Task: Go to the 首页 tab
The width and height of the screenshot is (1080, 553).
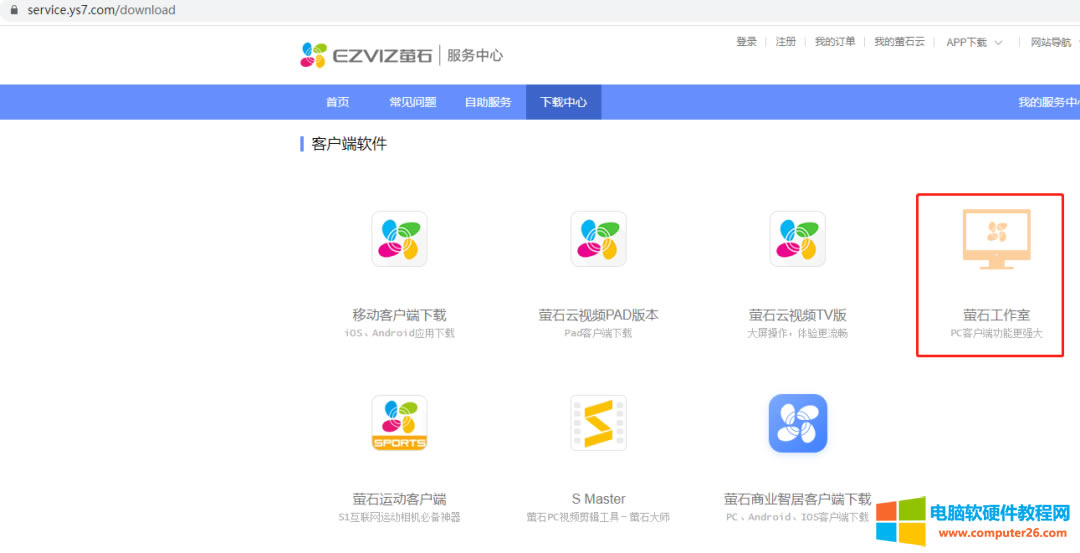Action: 338,102
